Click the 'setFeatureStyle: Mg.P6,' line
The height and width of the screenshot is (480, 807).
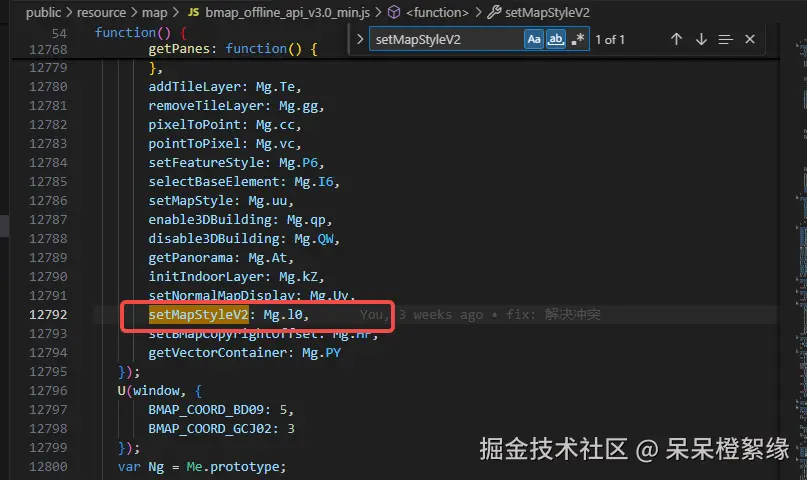pyautogui.click(x=236, y=163)
